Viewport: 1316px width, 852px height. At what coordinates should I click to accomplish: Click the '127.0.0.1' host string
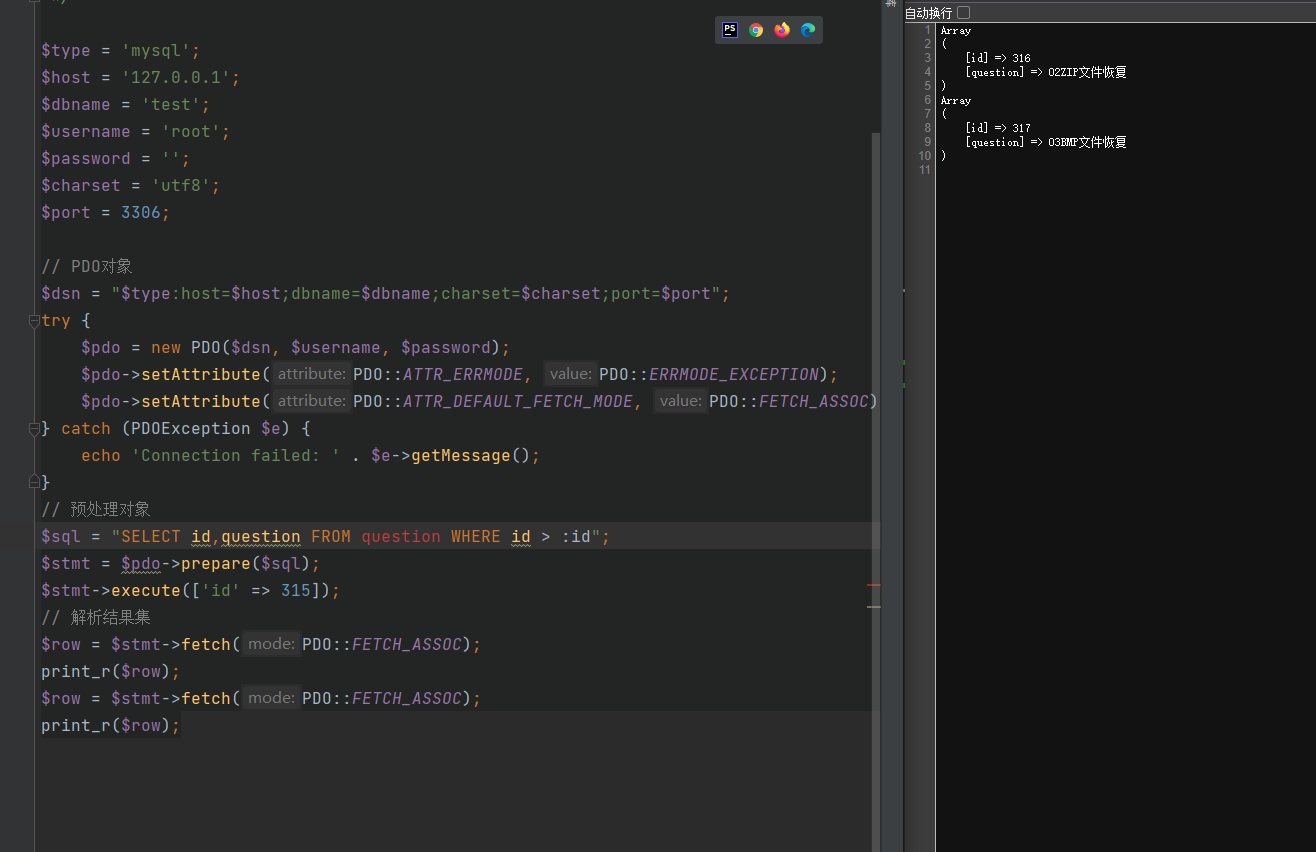point(176,77)
